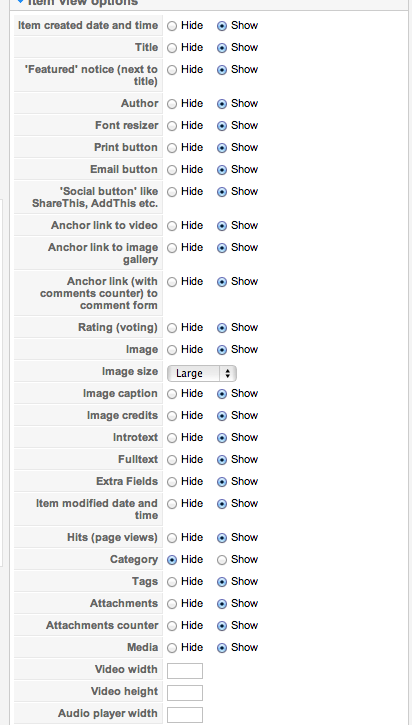Select Hide for Tags
Image resolution: width=412 pixels, height=725 pixels.
coord(172,582)
